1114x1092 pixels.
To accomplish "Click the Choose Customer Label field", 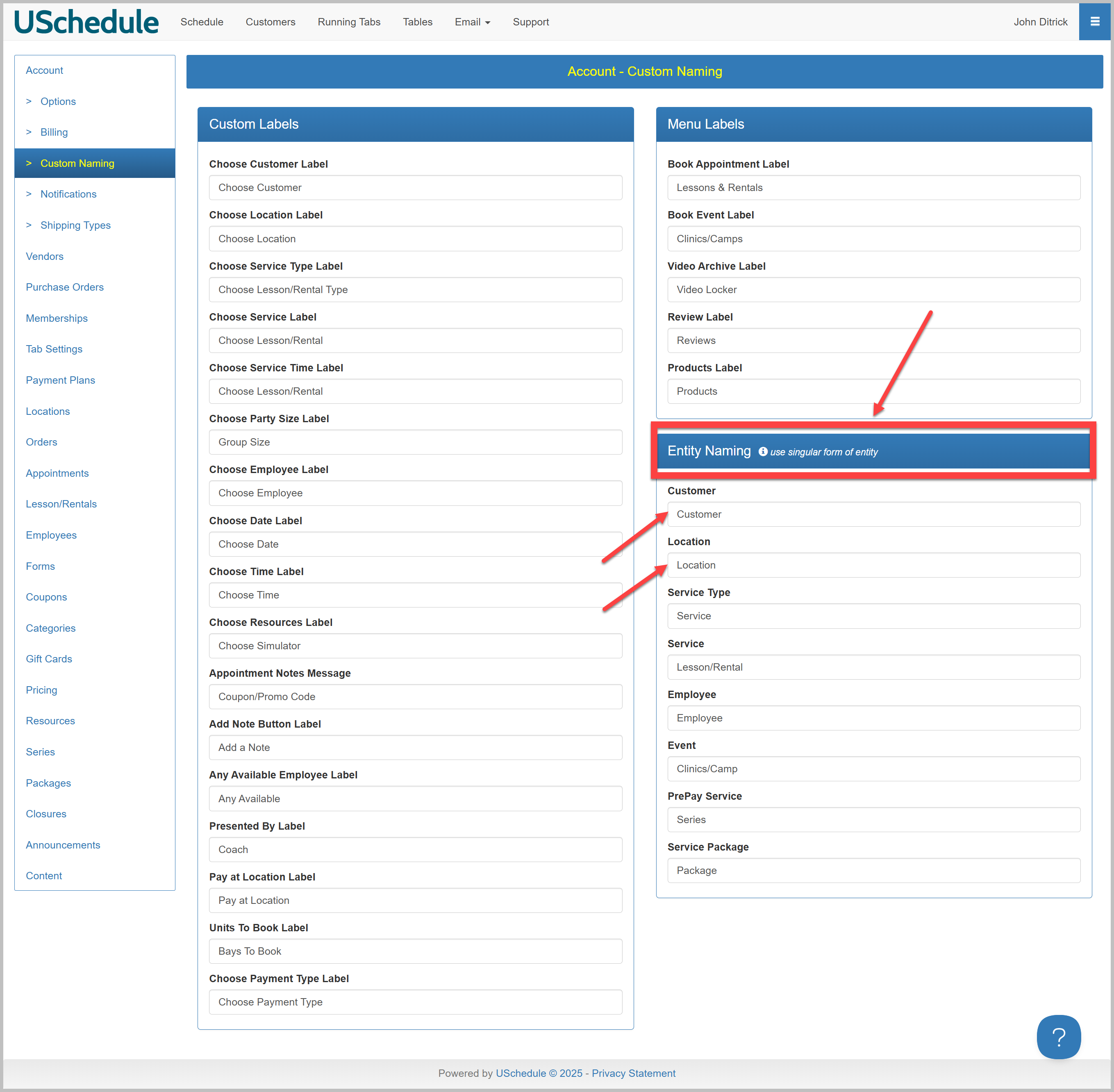I will tap(415, 188).
